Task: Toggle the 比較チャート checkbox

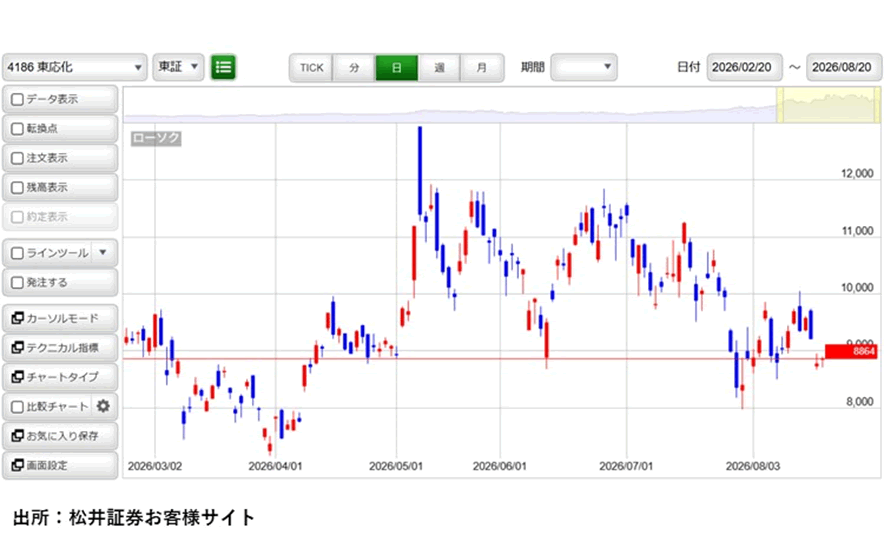Action: pyautogui.click(x=17, y=406)
